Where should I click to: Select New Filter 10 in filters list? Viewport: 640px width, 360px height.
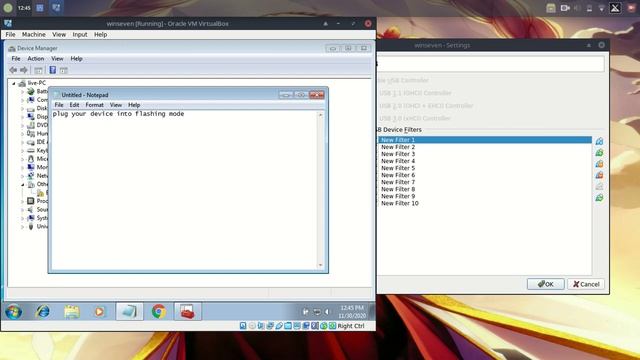pyautogui.click(x=484, y=203)
